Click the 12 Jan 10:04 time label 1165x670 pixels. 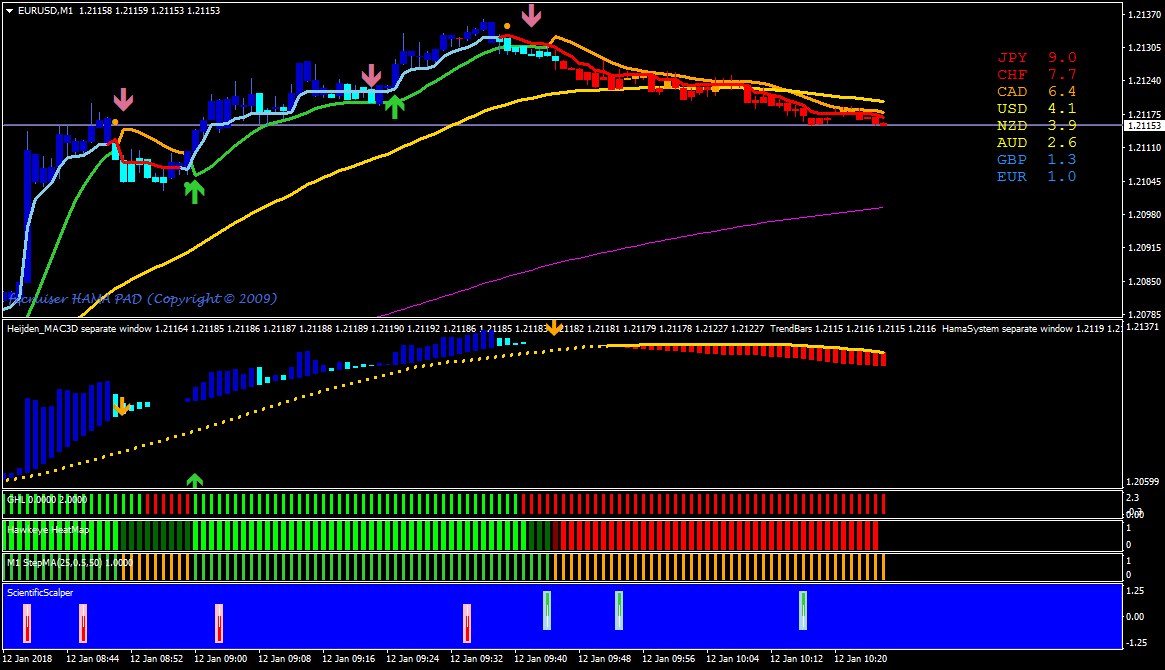coord(732,658)
